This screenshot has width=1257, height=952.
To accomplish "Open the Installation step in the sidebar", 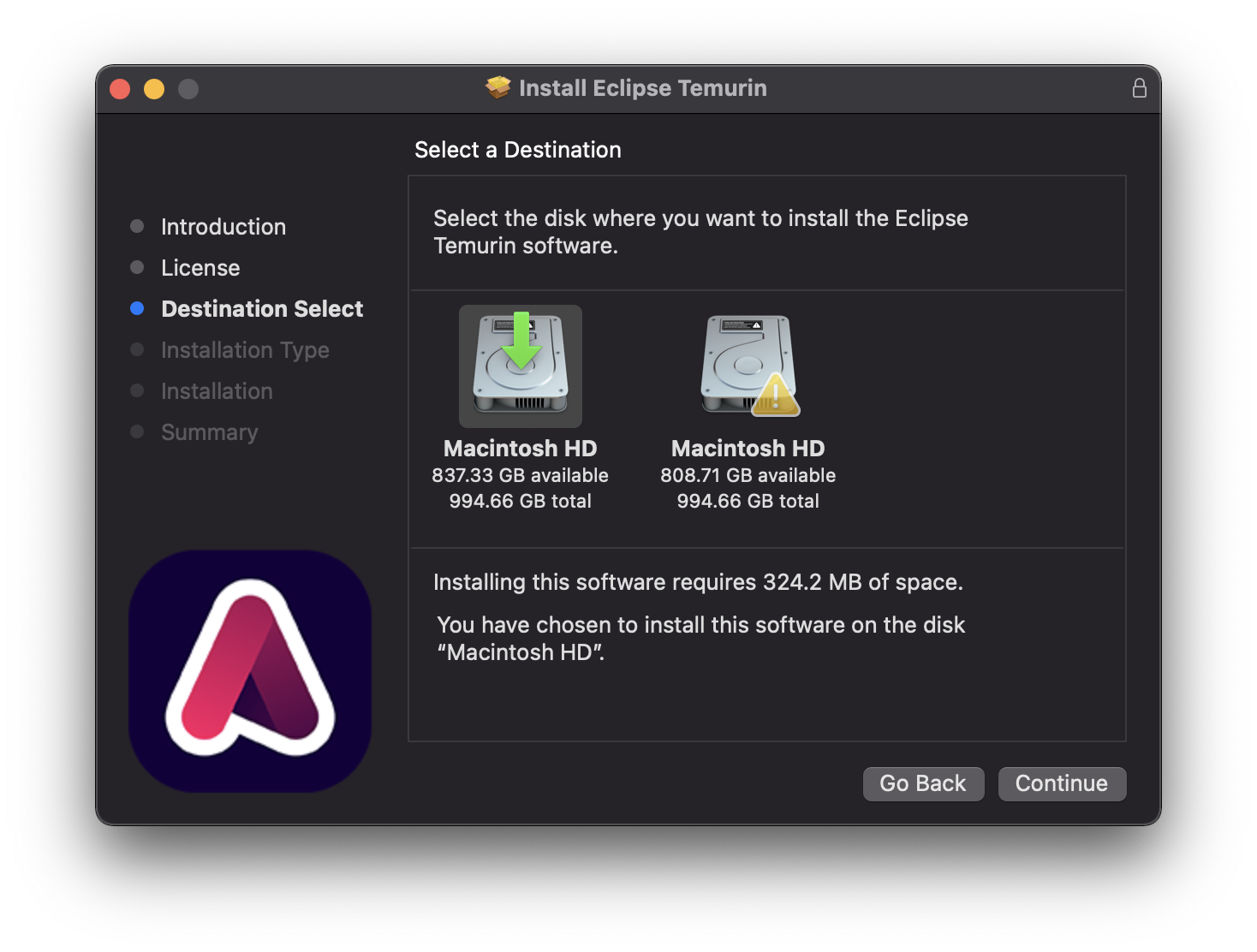I will (x=216, y=390).
